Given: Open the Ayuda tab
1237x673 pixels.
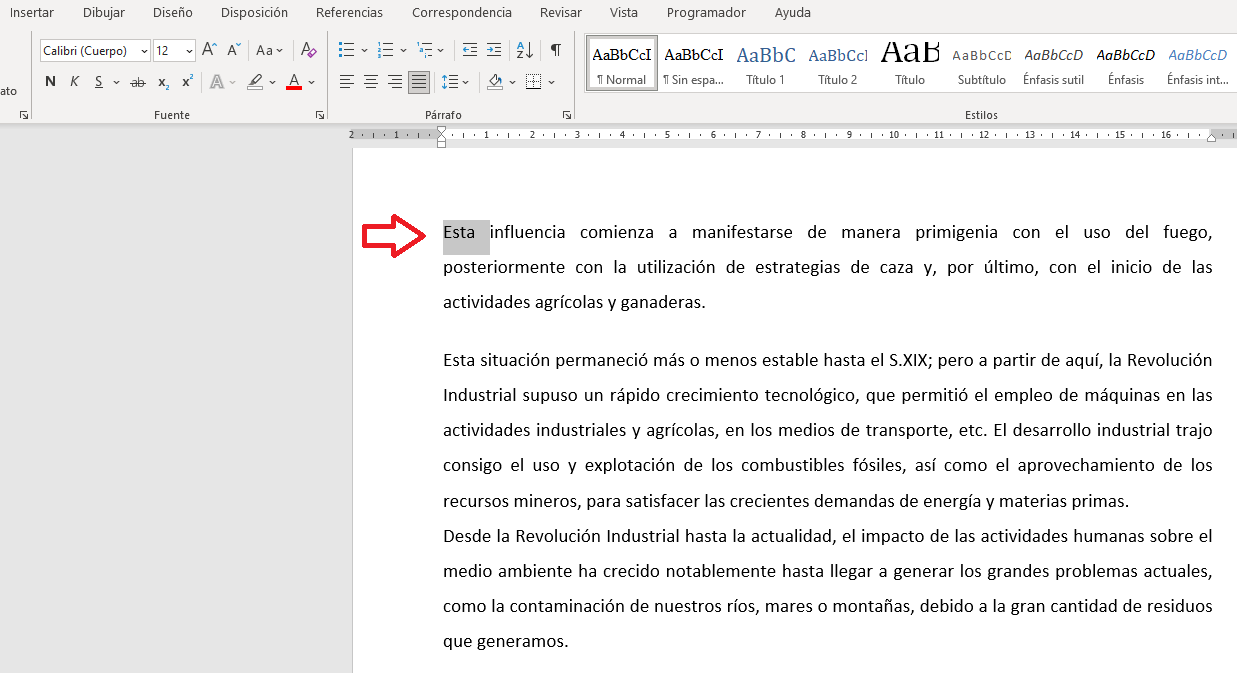Looking at the screenshot, I should click(793, 13).
